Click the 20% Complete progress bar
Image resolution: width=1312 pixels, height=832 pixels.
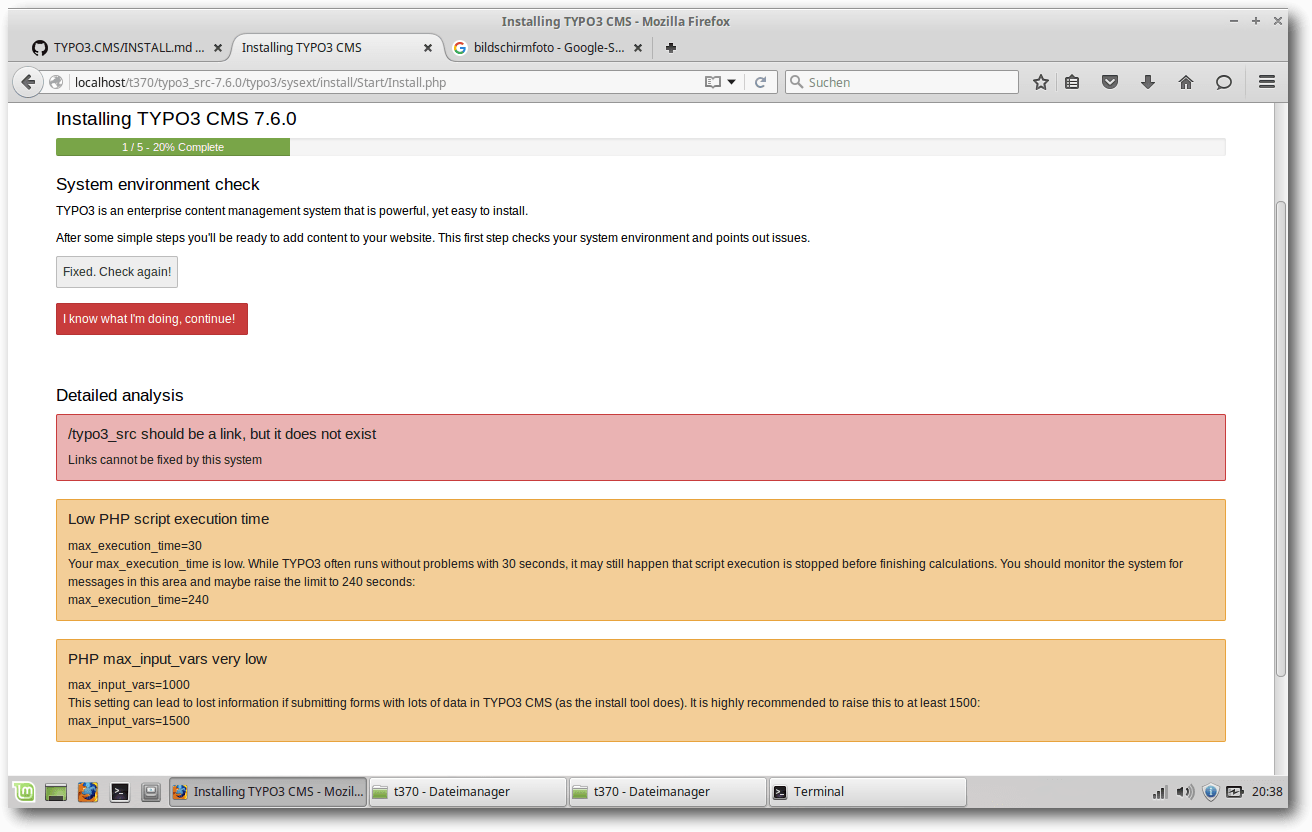173,147
